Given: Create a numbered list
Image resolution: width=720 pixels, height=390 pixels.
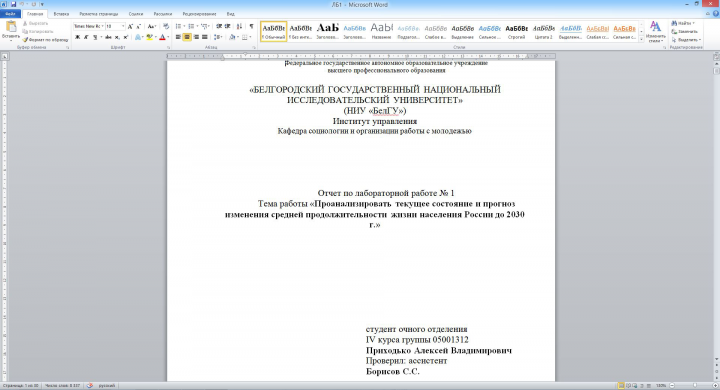Looking at the screenshot, I should 191,26.
